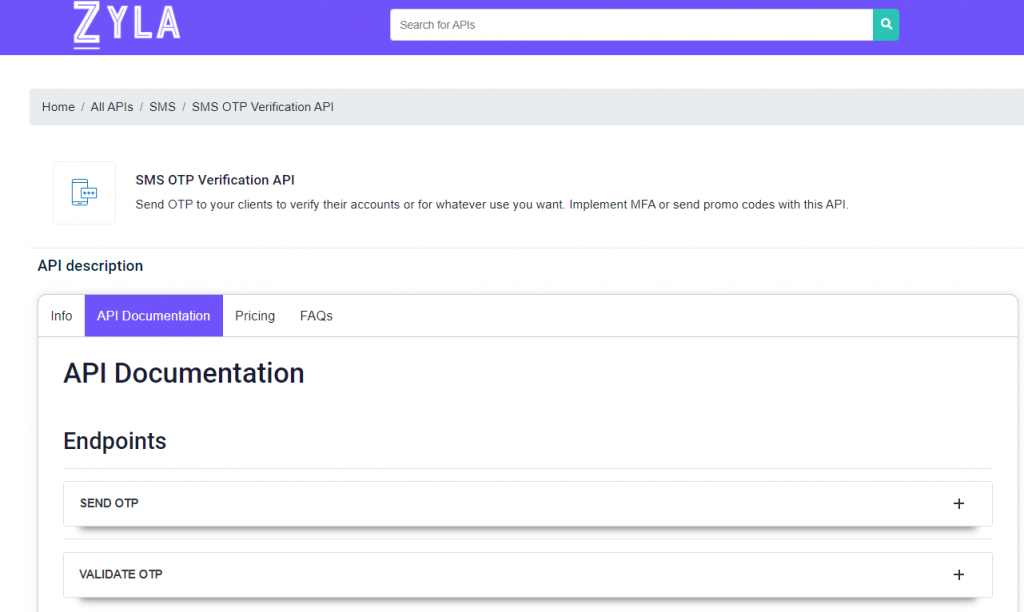Click the Zyla logo
This screenshot has width=1024, height=612.
127,25
